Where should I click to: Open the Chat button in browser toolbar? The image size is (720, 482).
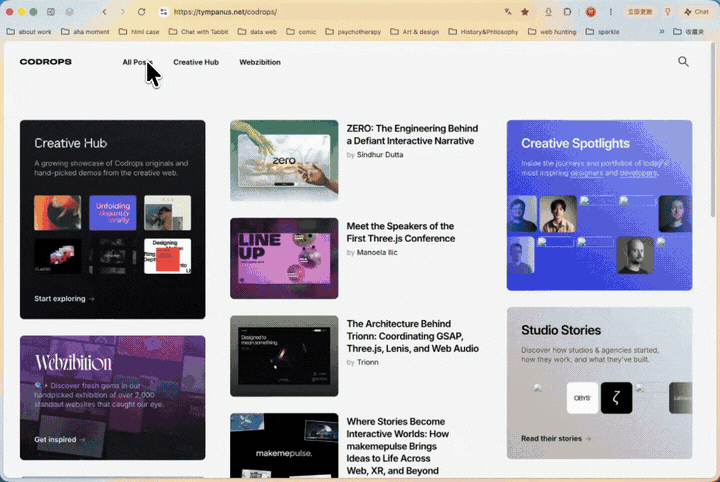(x=697, y=12)
